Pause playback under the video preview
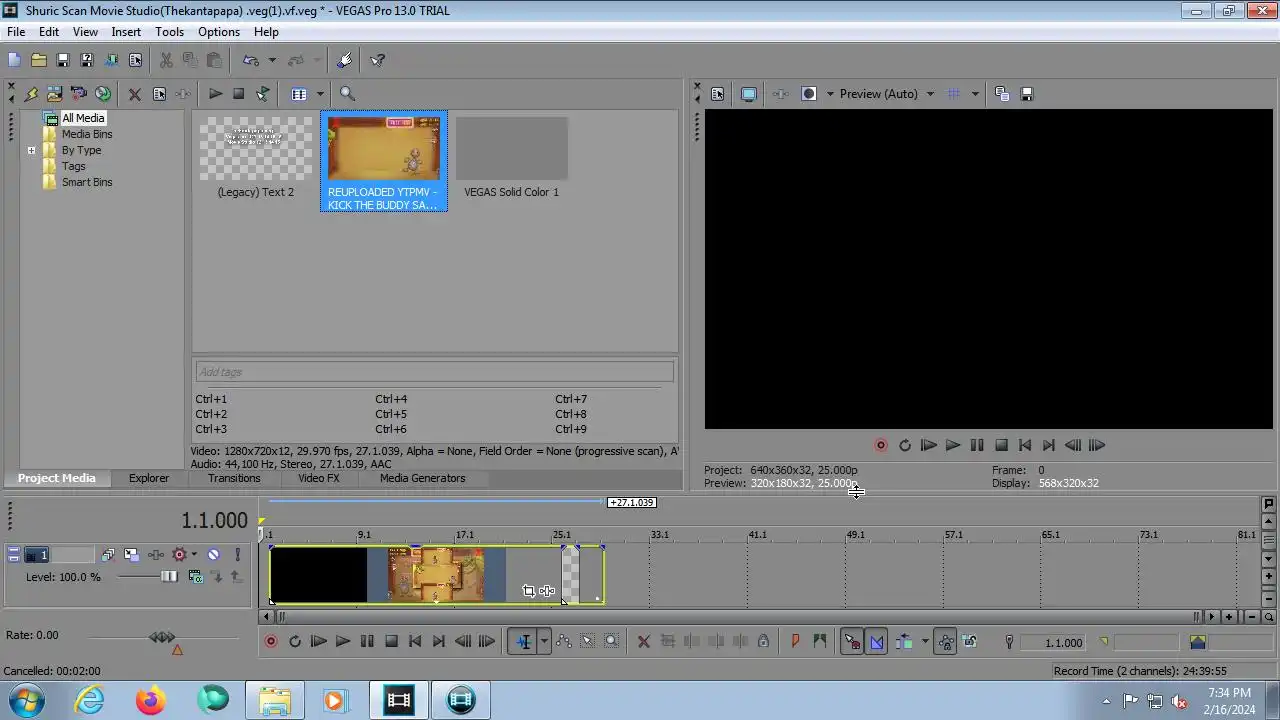This screenshot has height=720, width=1280. tap(976, 445)
